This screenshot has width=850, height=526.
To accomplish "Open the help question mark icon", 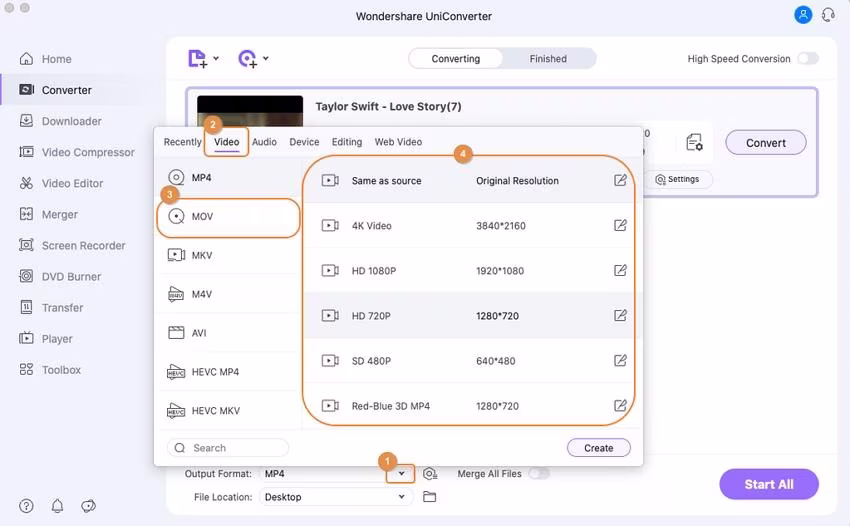I will 26,506.
